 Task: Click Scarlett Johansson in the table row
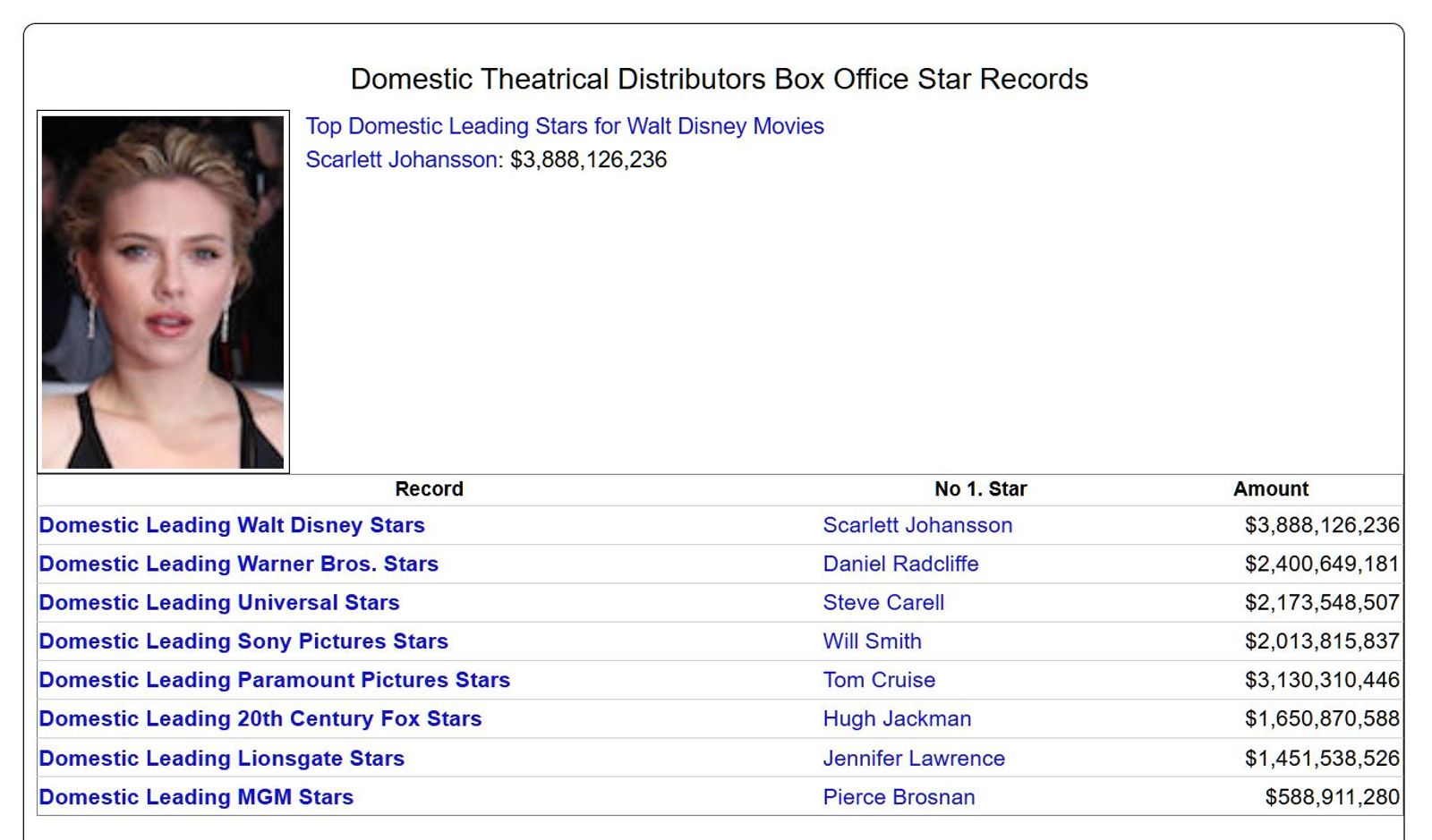coord(917,525)
